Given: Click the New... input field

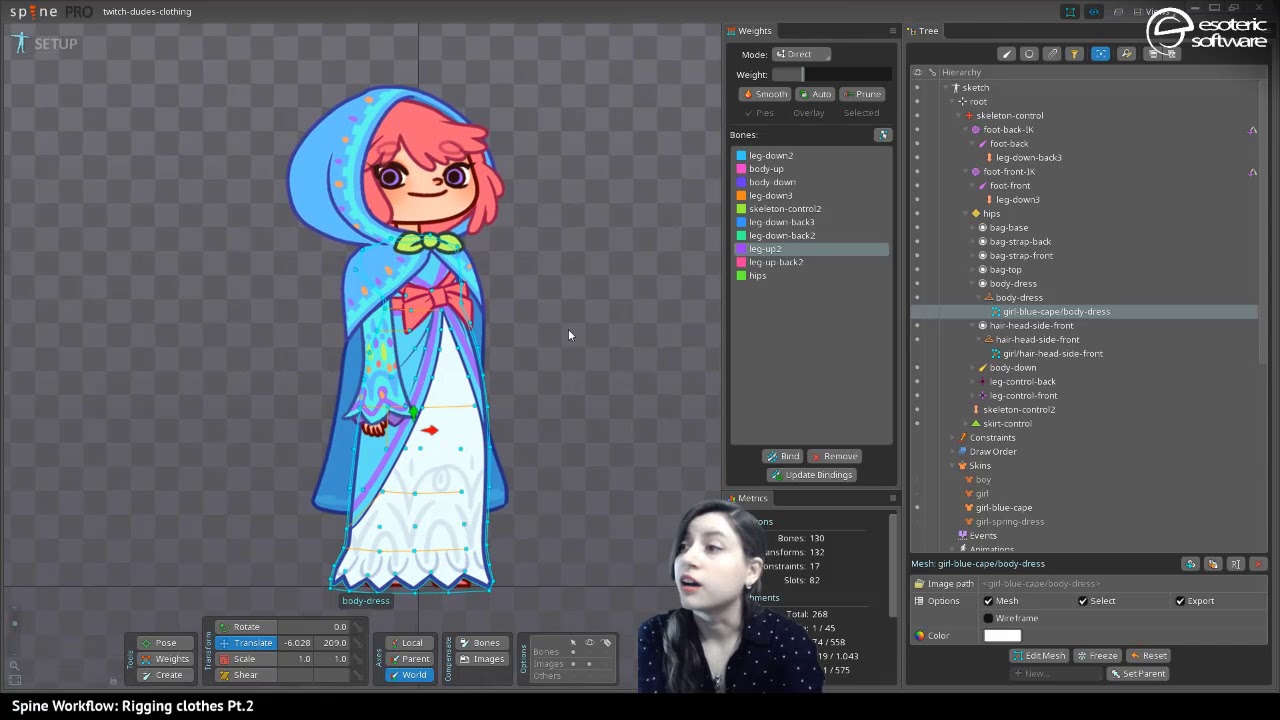Looking at the screenshot, I should click(1056, 674).
